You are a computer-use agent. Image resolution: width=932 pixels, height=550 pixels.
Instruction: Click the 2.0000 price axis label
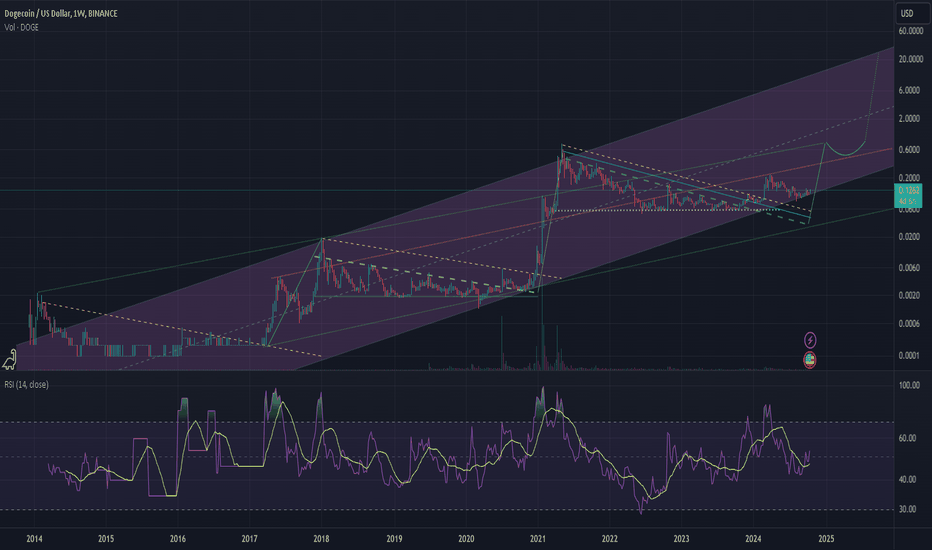911,119
